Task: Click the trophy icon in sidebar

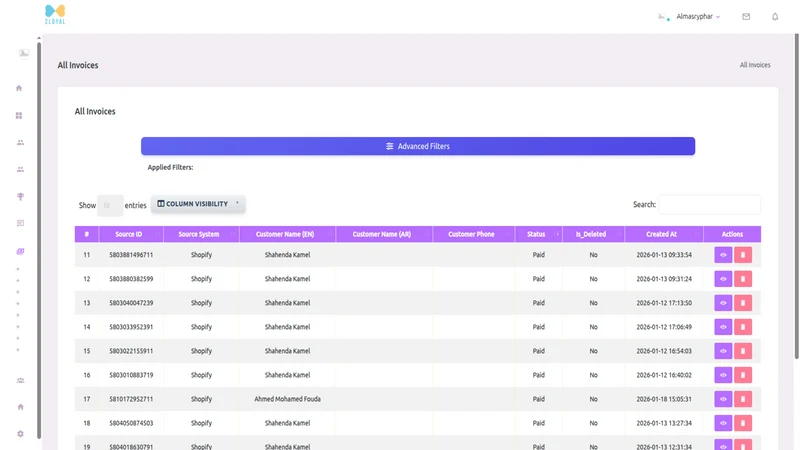Action: pos(20,196)
